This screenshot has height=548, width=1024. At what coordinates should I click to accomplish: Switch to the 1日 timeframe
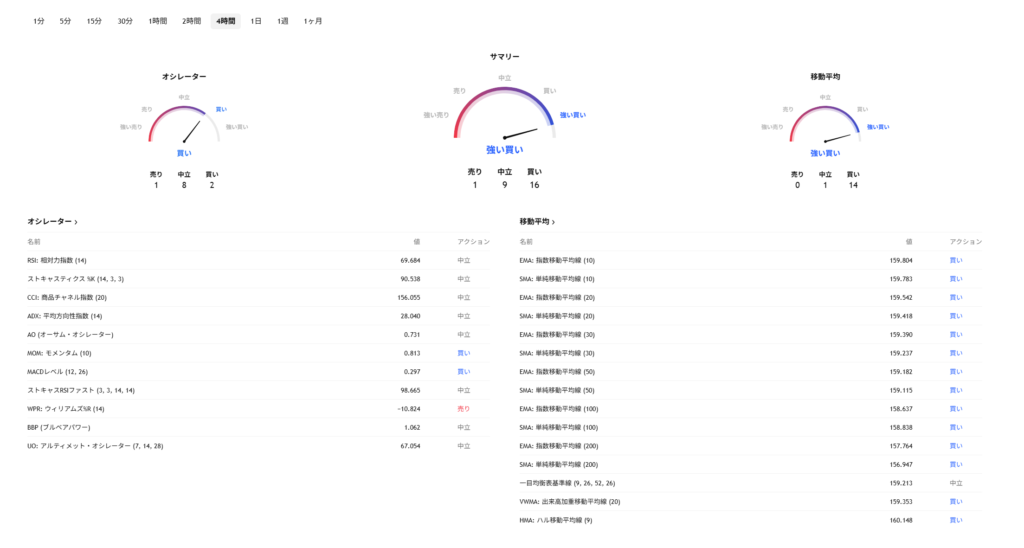click(256, 21)
